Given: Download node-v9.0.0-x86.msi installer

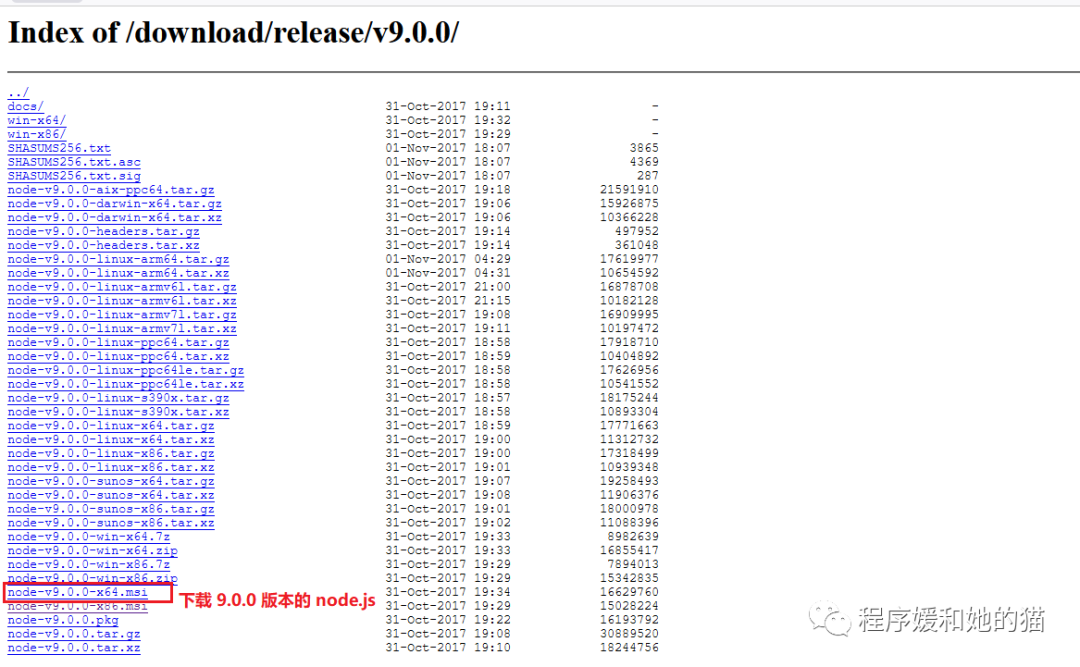Looking at the screenshot, I should coord(78,606).
